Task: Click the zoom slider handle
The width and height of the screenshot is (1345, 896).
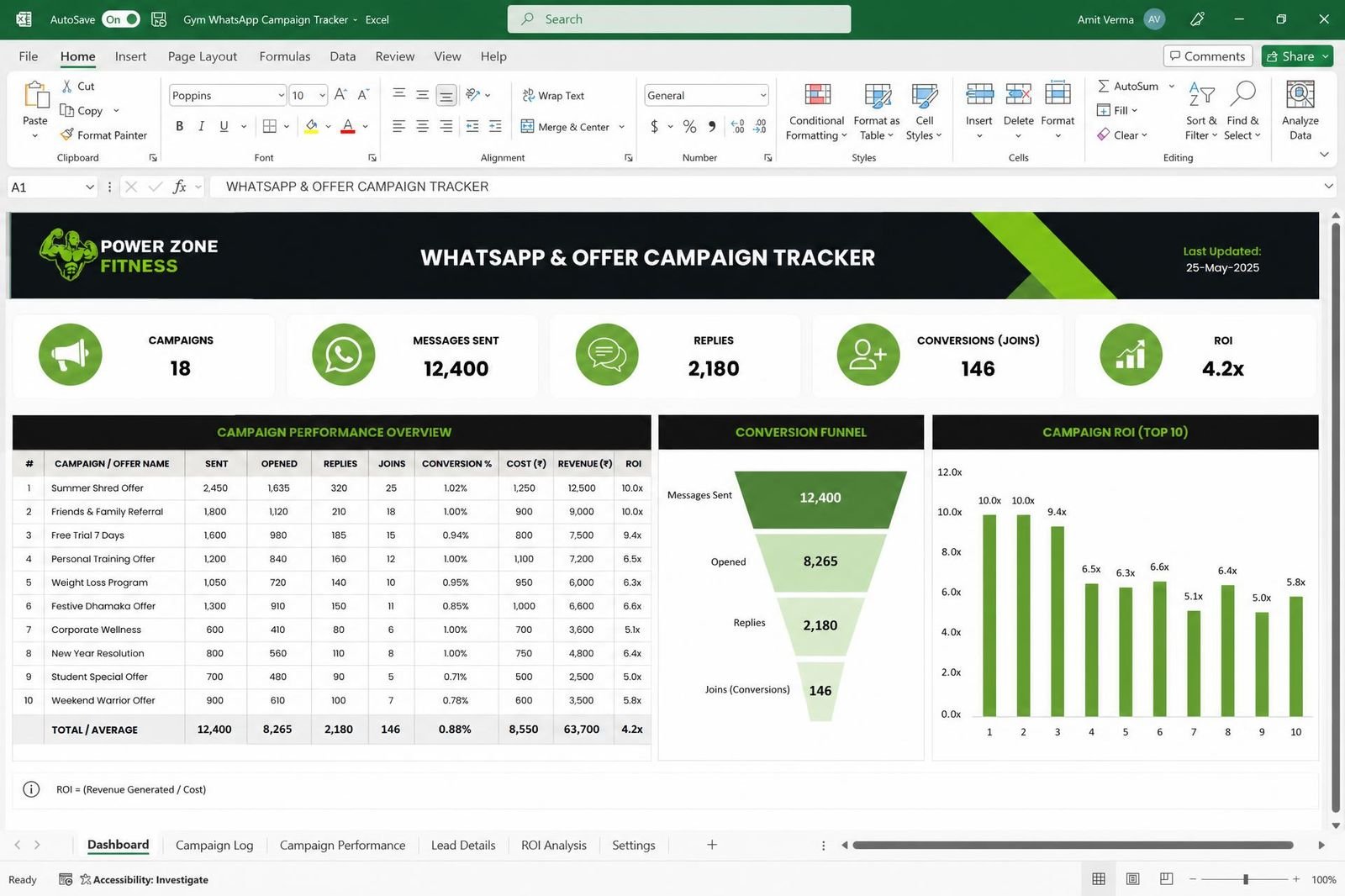Action: [x=1246, y=879]
